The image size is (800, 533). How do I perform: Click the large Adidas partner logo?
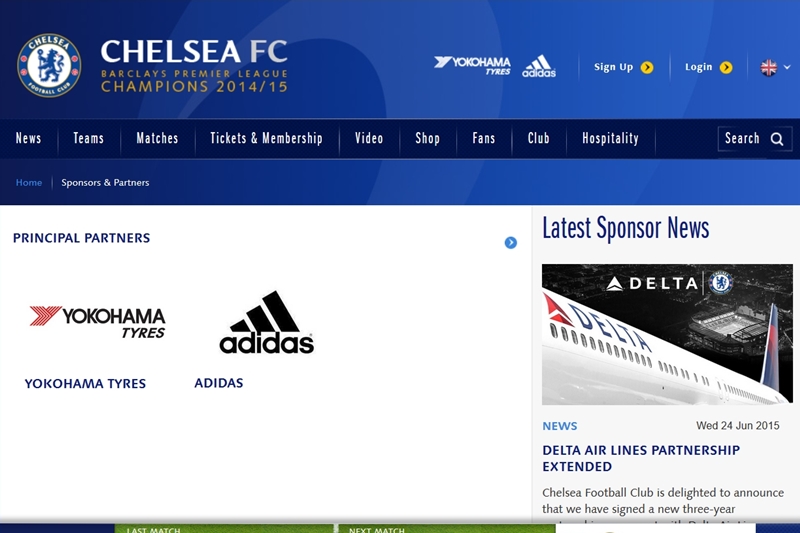pyautogui.click(x=266, y=323)
